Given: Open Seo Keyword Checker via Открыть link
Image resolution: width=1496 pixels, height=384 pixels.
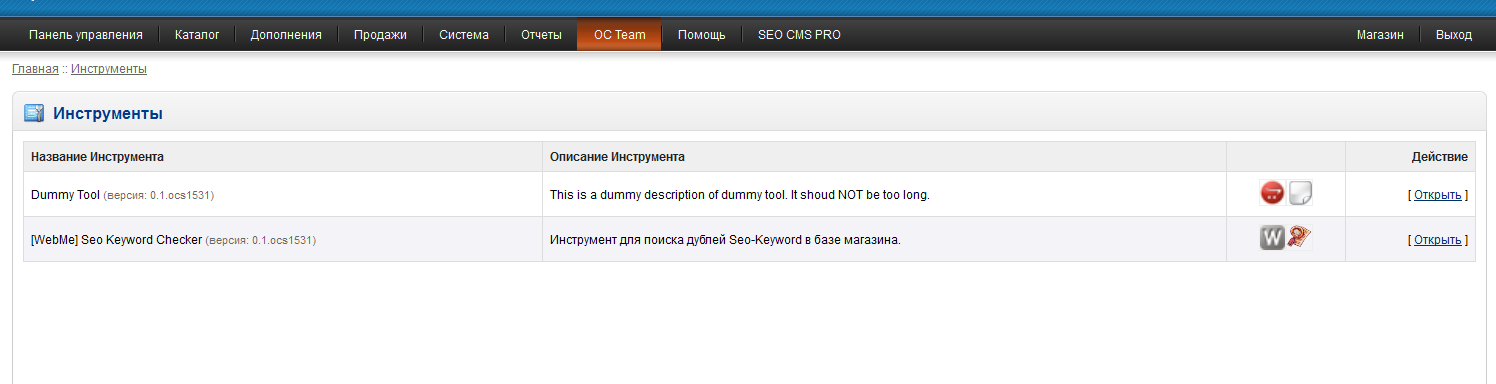Looking at the screenshot, I should (x=1438, y=240).
